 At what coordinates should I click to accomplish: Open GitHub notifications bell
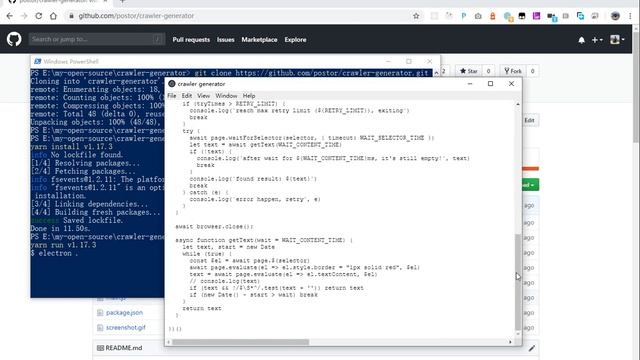pos(581,40)
